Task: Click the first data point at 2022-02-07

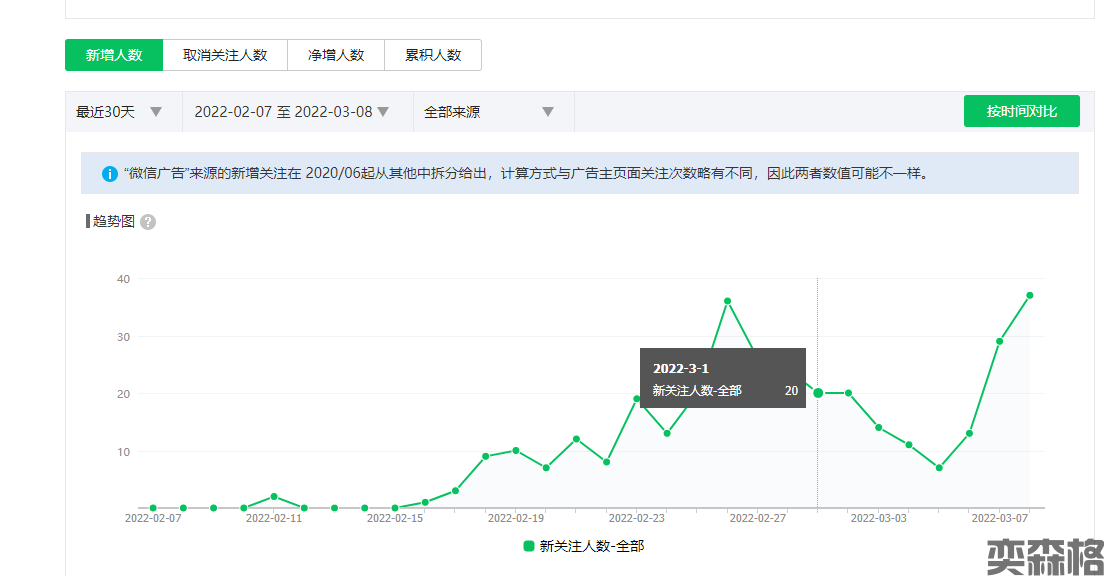Action: 153,508
